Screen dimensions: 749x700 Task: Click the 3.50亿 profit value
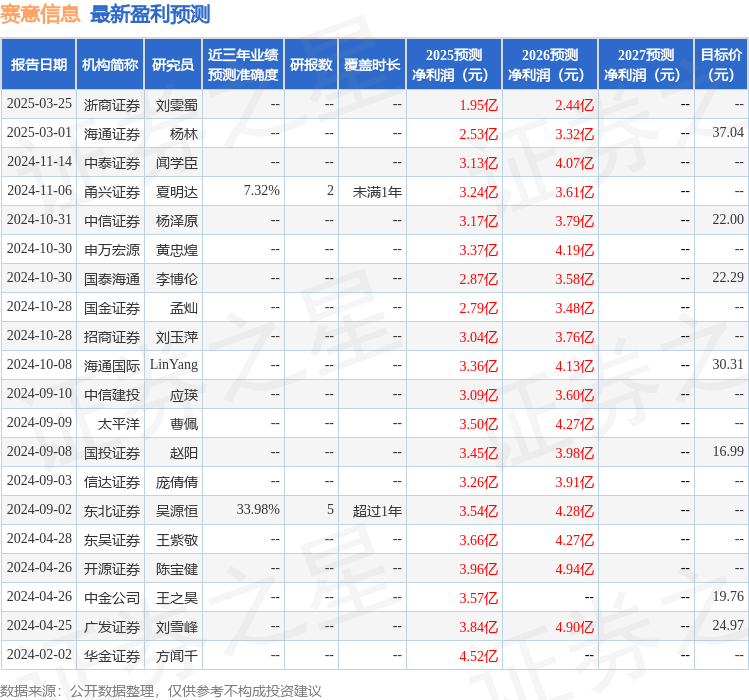[479, 424]
